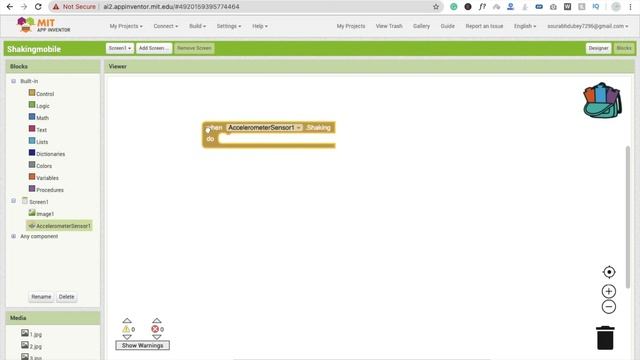Viewport: 640px width, 360px height.
Task: Click the Add Screen button
Action: [x=154, y=48]
